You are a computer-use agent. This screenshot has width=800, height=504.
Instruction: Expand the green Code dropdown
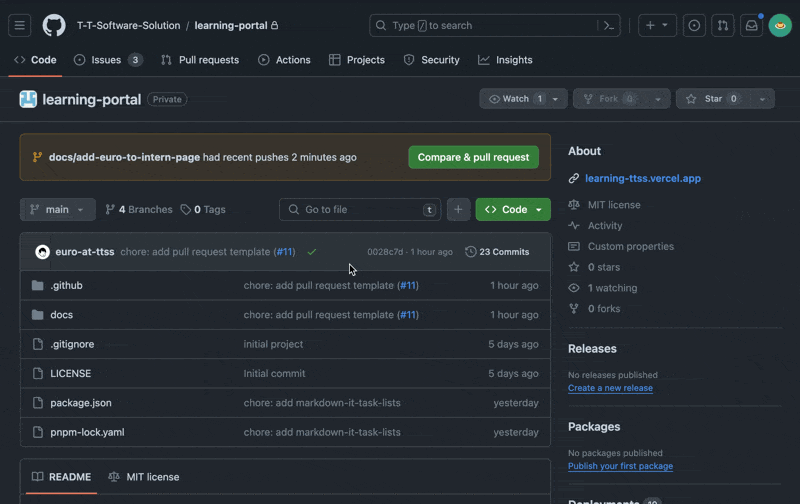click(513, 210)
